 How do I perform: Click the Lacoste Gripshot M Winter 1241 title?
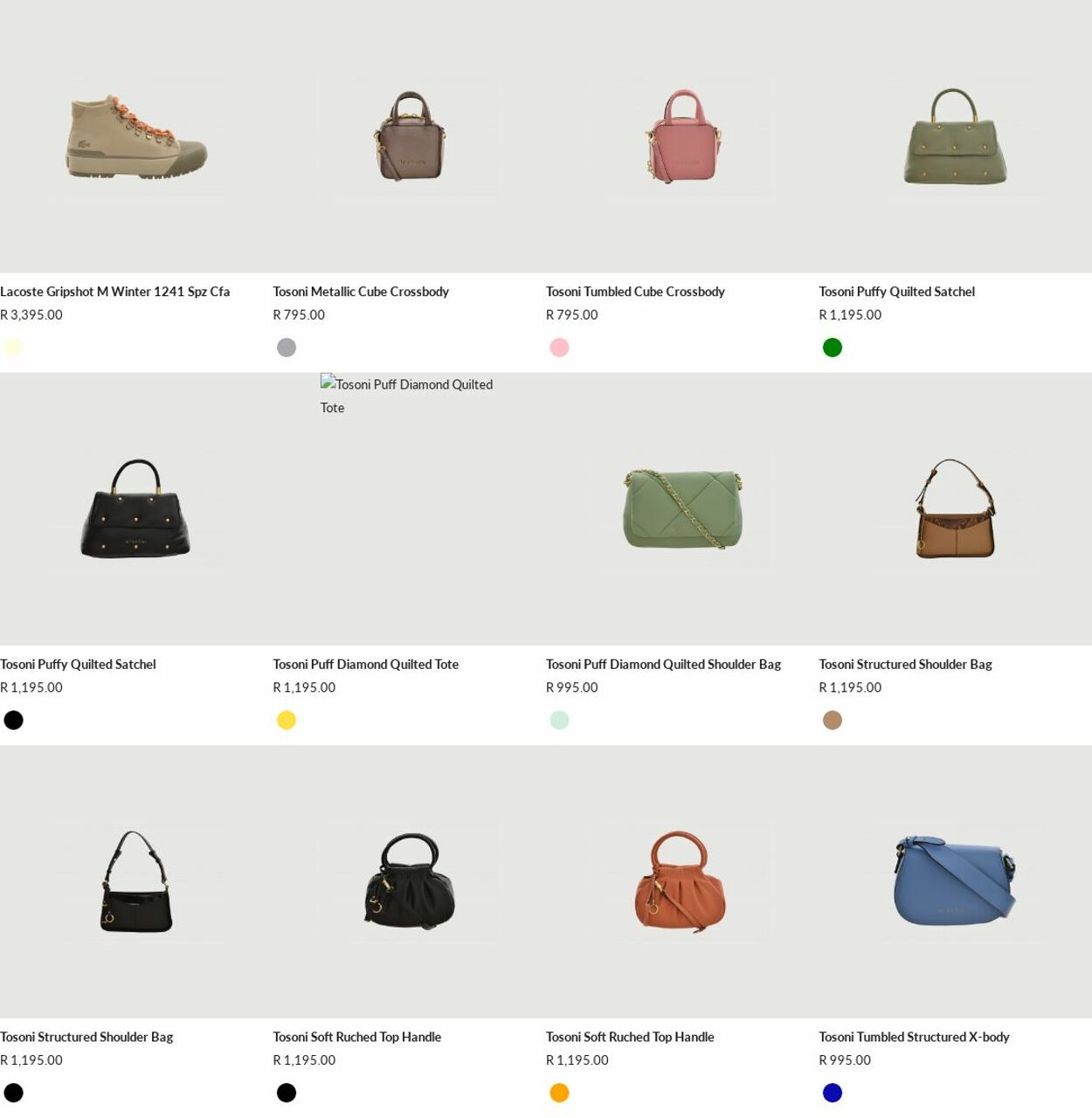114,292
